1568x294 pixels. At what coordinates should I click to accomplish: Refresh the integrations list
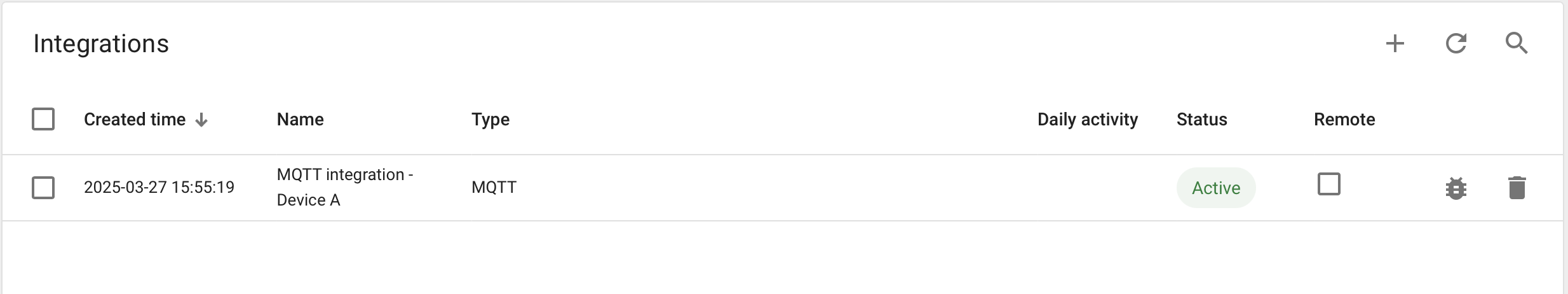(x=1456, y=43)
